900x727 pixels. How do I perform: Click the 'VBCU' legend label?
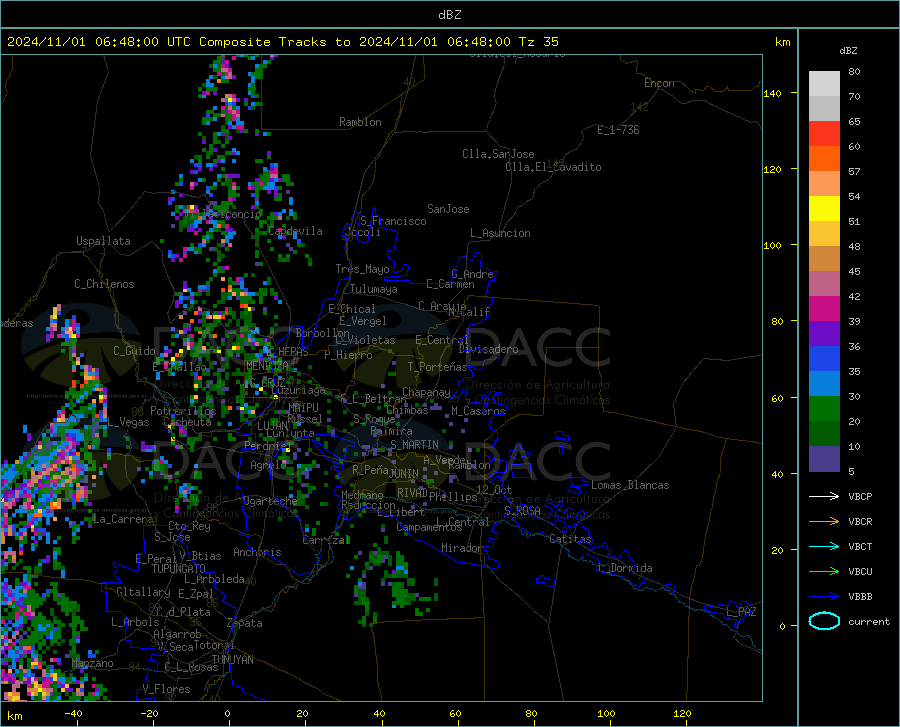tap(860, 571)
